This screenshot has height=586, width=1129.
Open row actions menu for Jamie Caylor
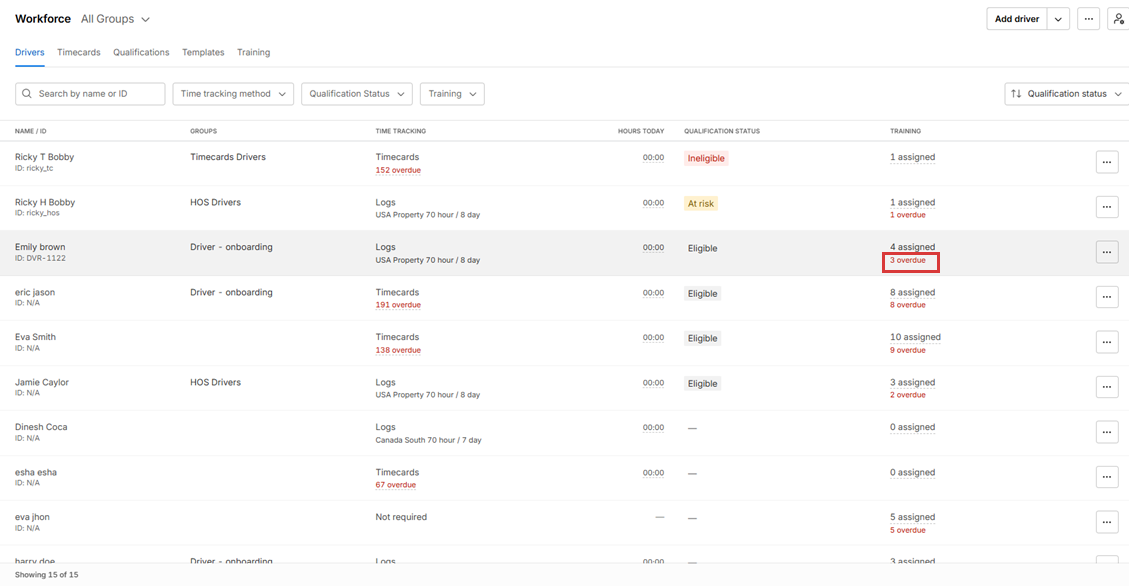[1106, 387]
